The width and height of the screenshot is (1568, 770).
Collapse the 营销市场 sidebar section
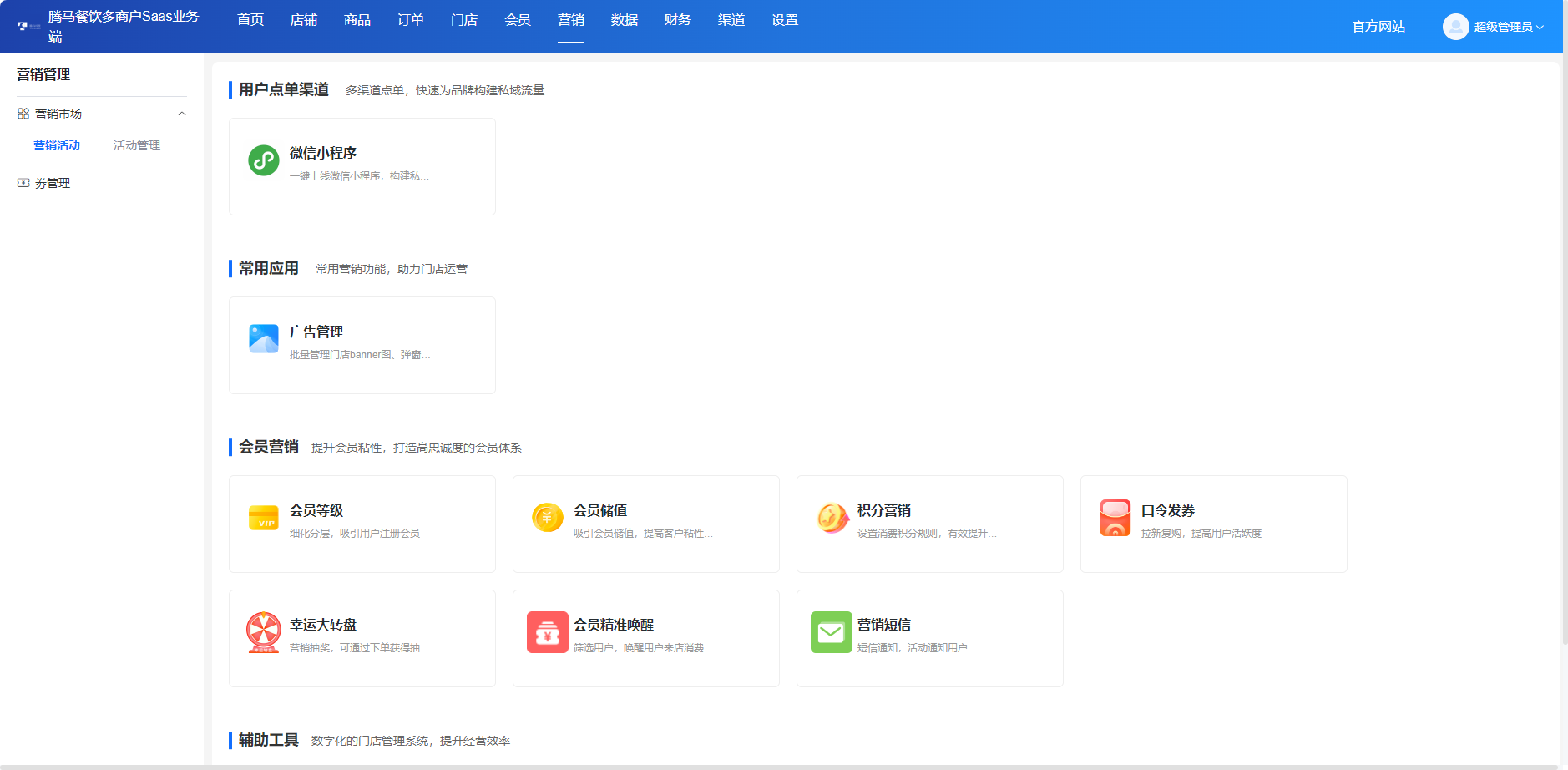[183, 114]
